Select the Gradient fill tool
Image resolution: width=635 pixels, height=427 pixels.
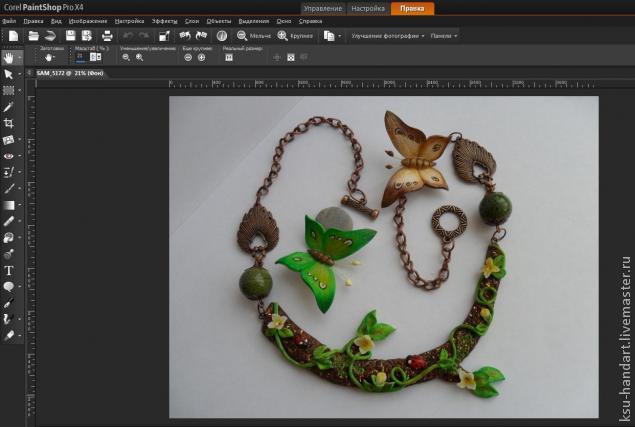[x=9, y=205]
